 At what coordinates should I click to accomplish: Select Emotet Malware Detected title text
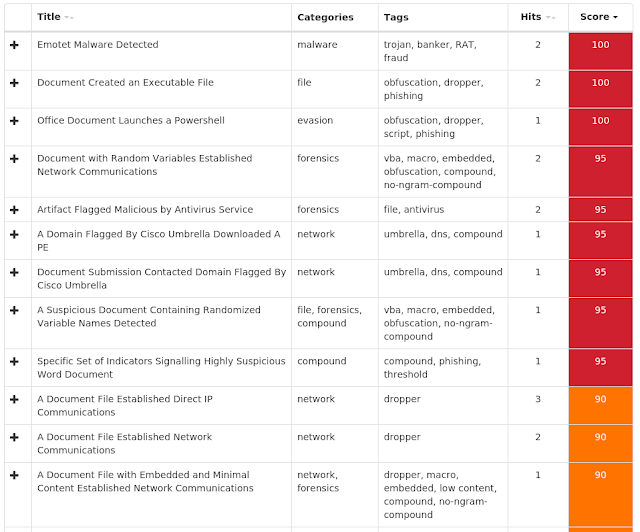click(98, 45)
